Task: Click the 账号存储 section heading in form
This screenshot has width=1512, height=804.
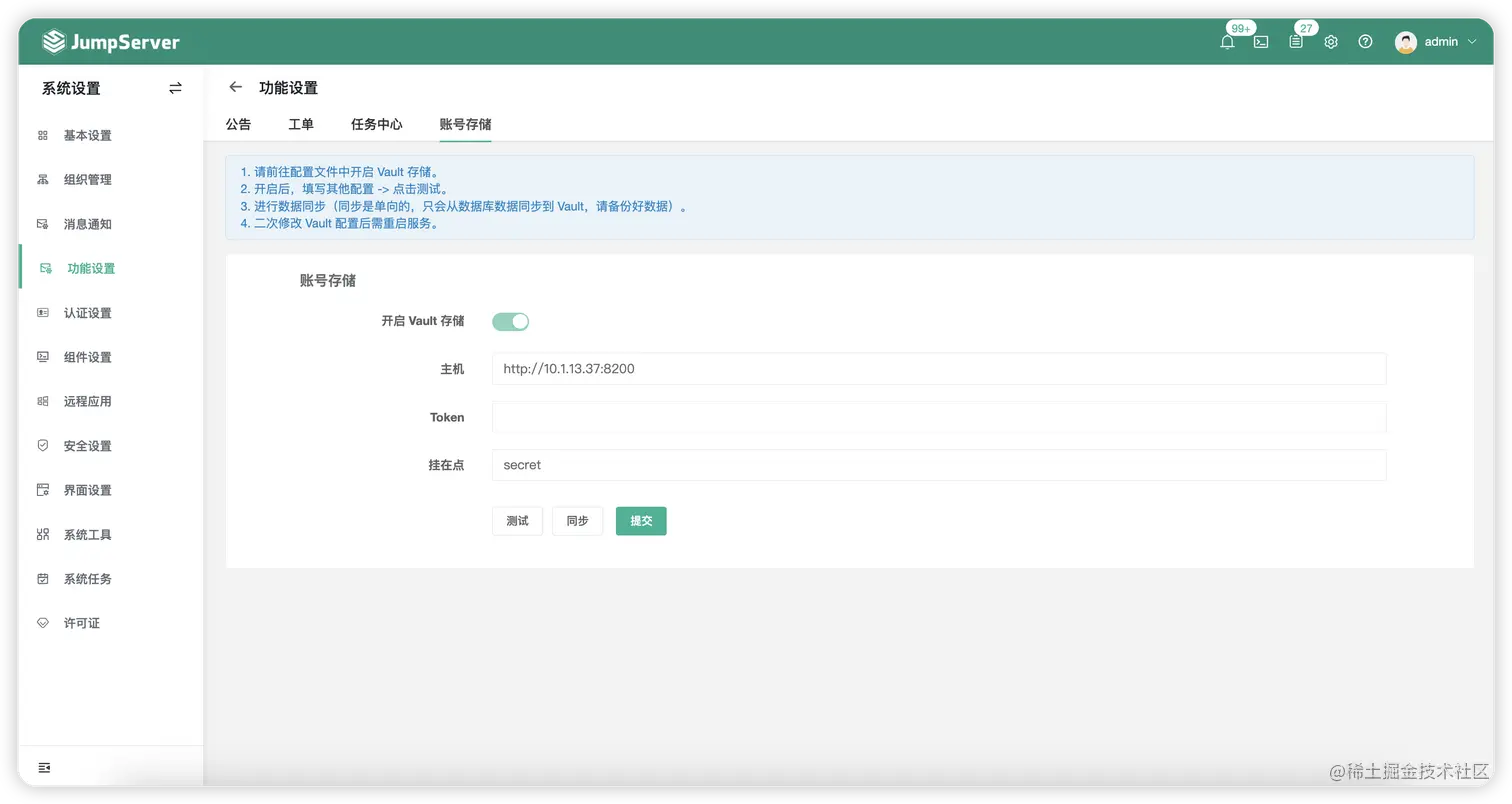Action: coord(328,281)
